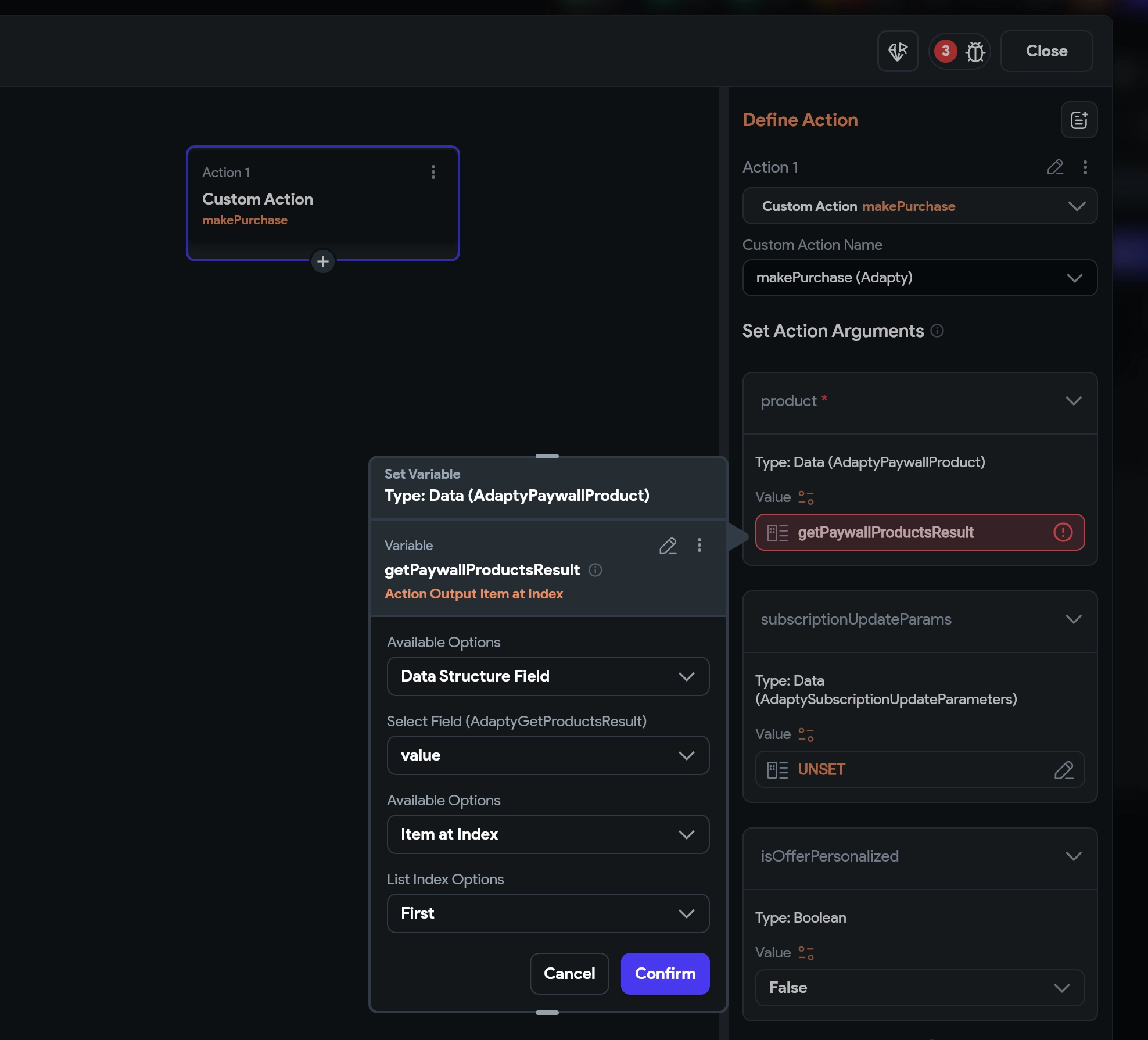Click info icon beside getPaywallProductsResult variable

595,570
